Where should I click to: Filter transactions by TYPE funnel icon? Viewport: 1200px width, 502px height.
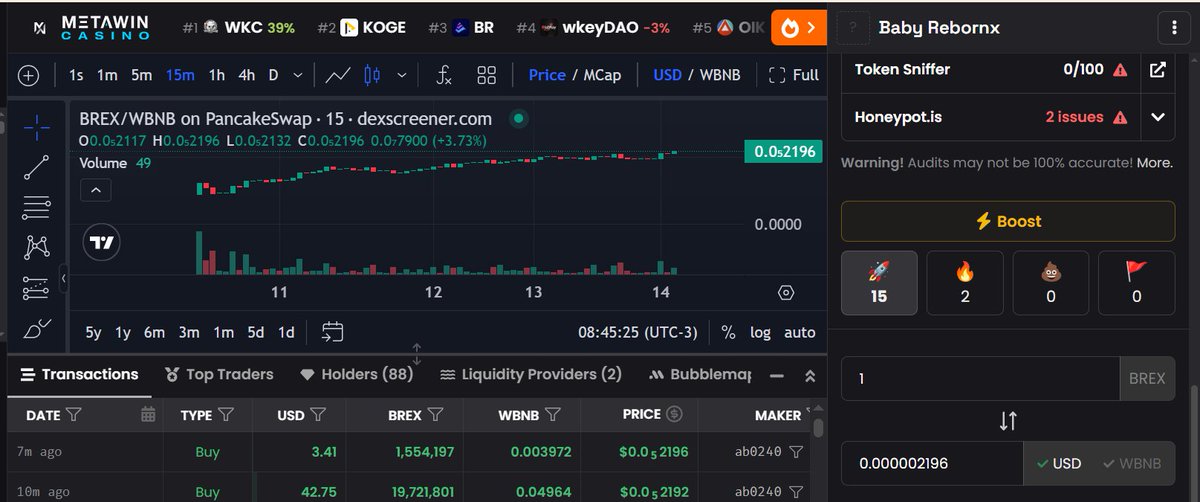(226, 414)
